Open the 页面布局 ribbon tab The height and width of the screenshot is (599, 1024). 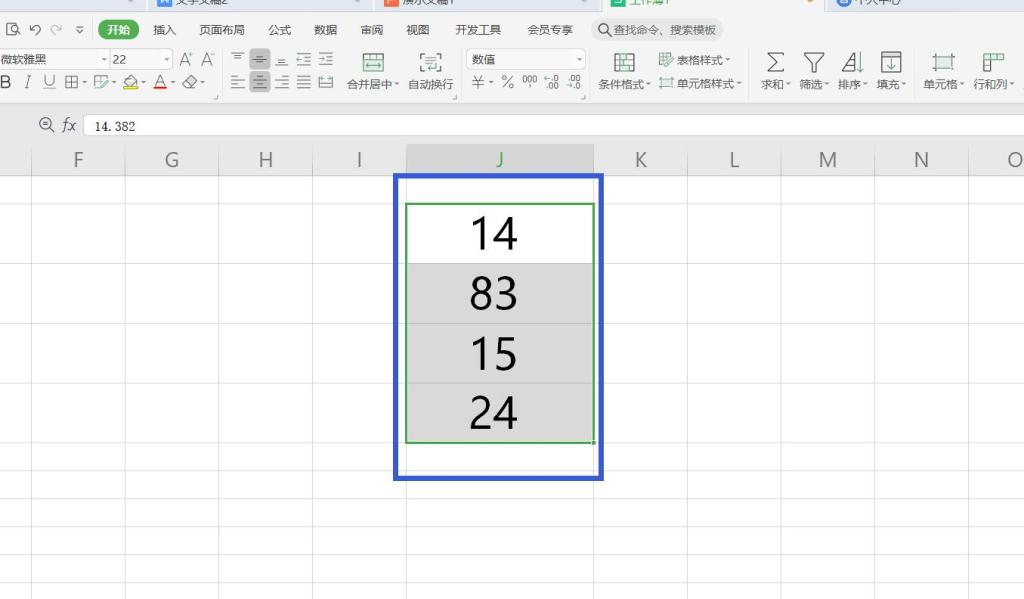[222, 30]
